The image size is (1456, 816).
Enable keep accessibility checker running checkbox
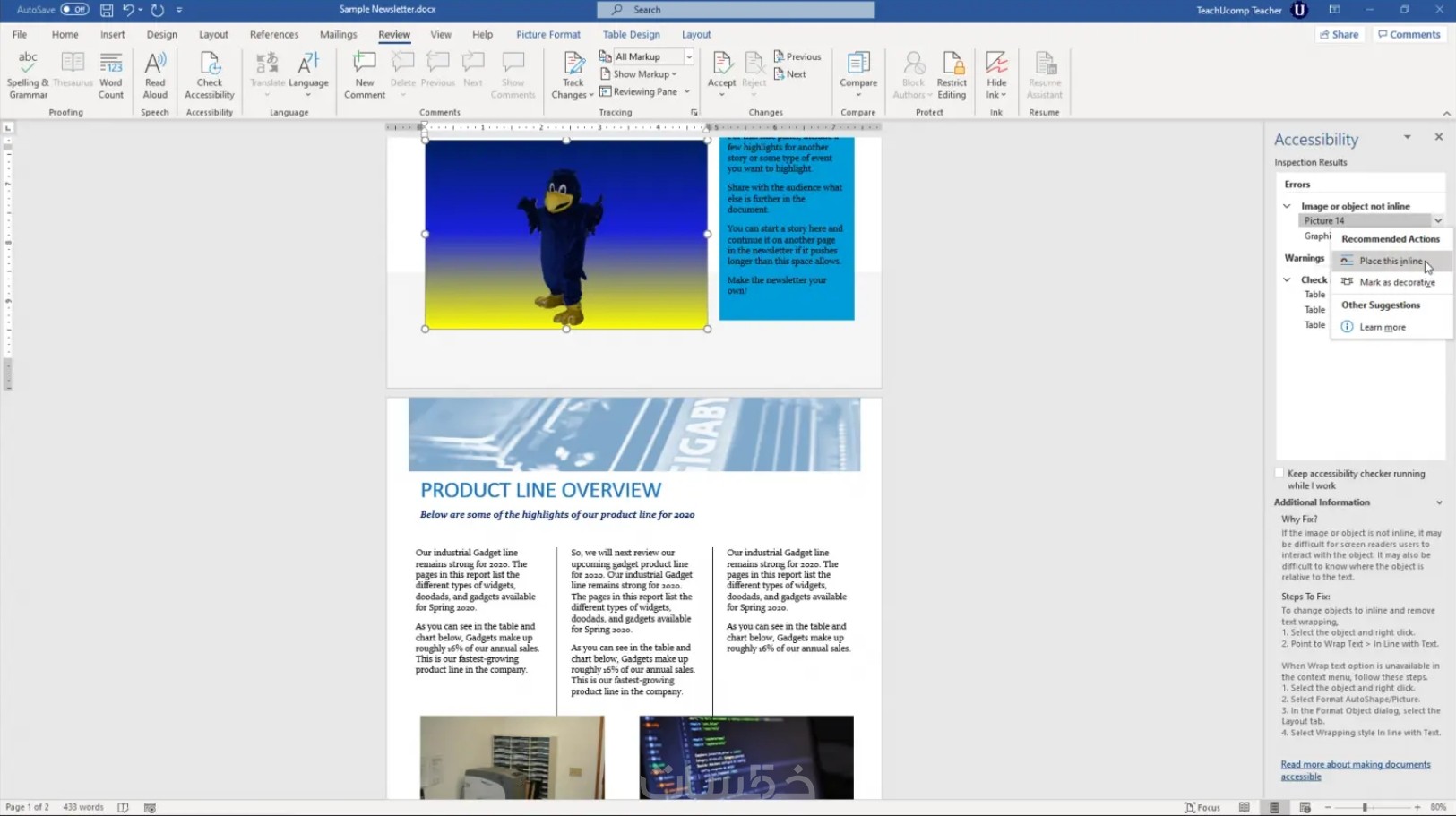(1279, 474)
